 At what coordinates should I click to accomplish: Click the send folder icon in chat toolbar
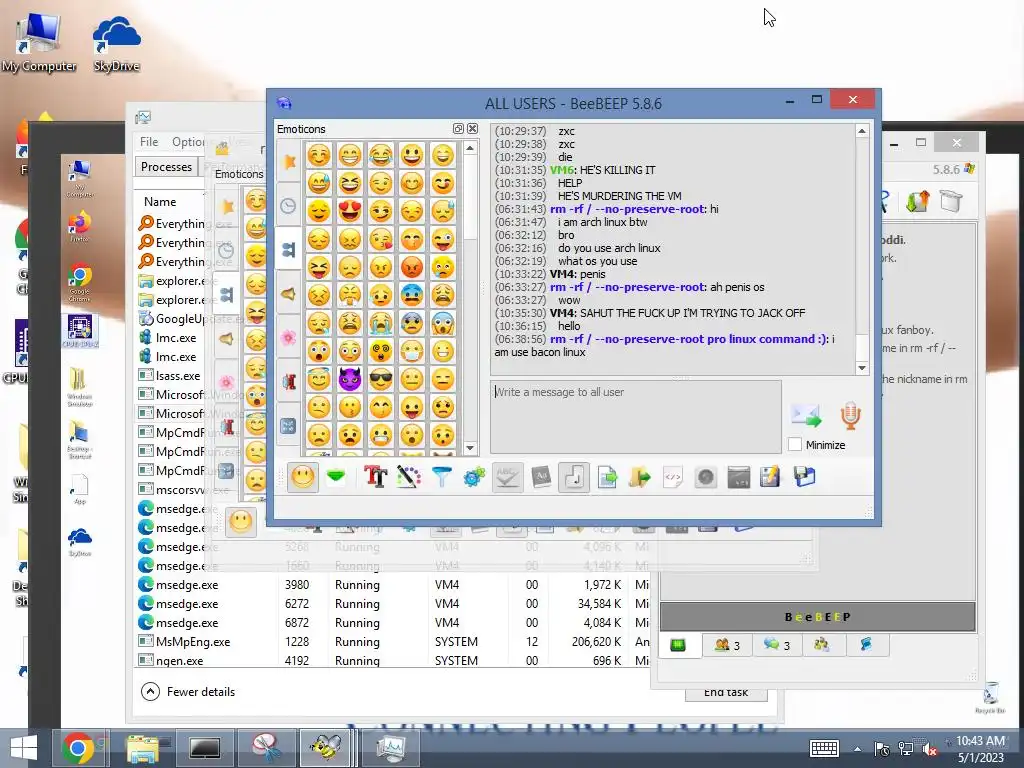[640, 477]
